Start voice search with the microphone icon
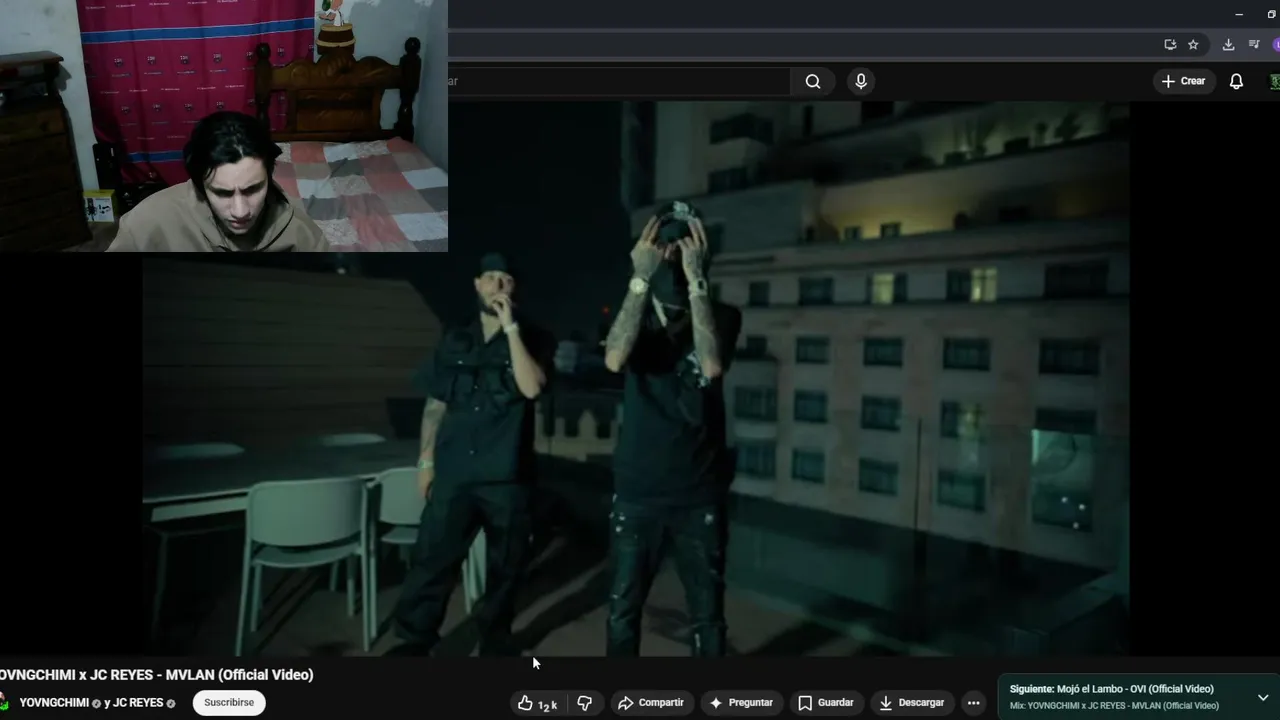 coord(861,82)
